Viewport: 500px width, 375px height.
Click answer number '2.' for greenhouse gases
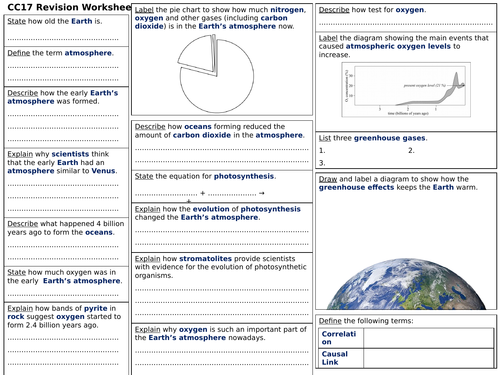coord(411,151)
